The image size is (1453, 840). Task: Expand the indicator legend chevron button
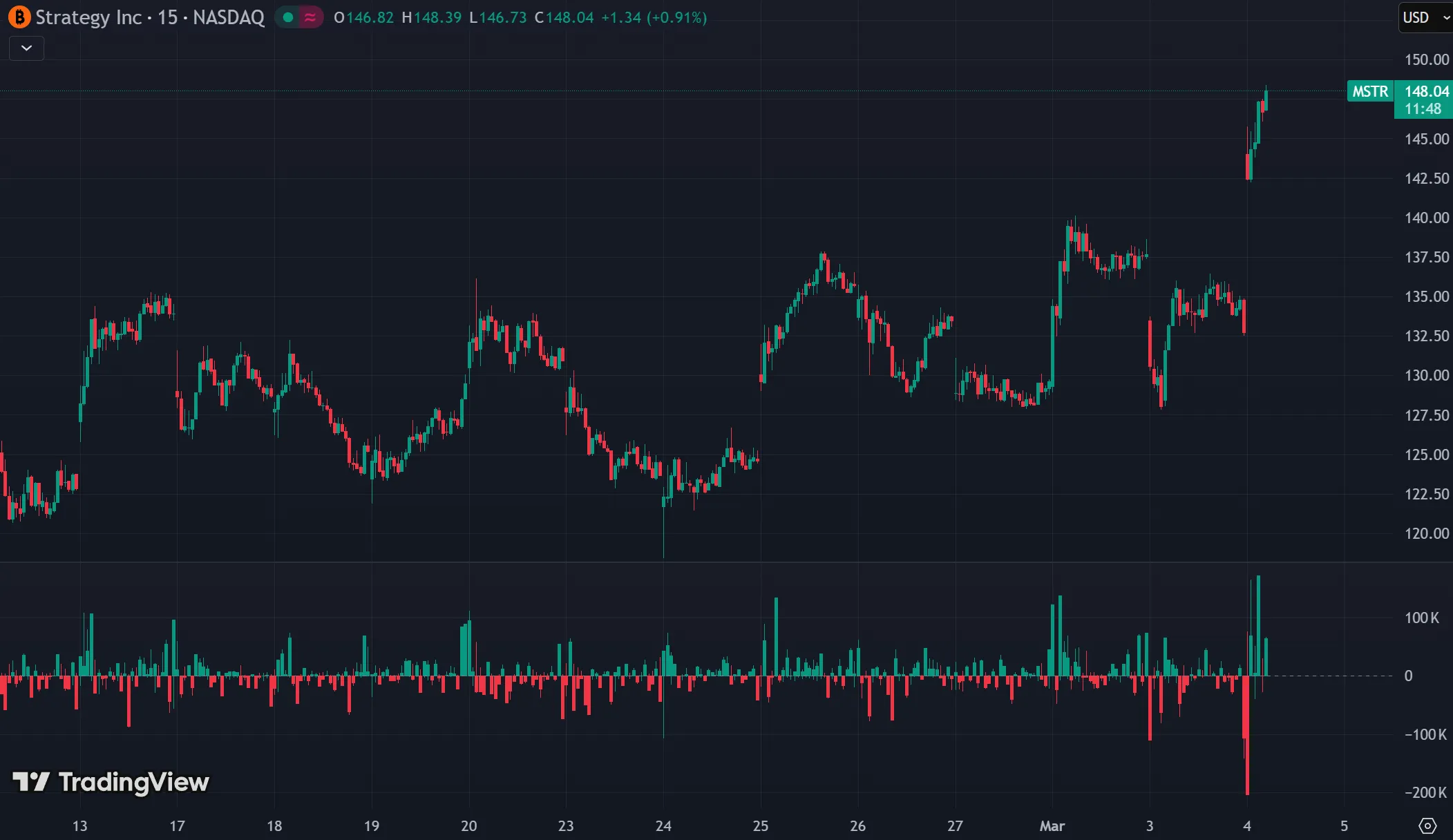pyautogui.click(x=26, y=48)
